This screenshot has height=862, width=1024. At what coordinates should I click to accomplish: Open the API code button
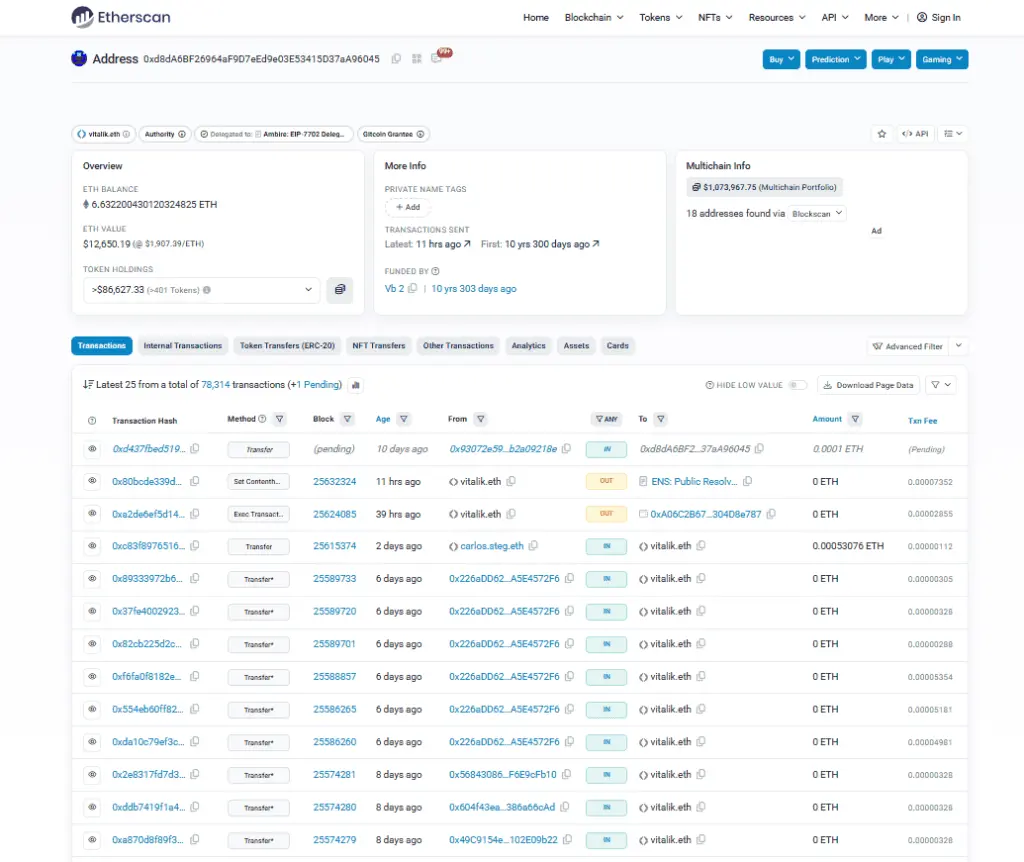[915, 134]
